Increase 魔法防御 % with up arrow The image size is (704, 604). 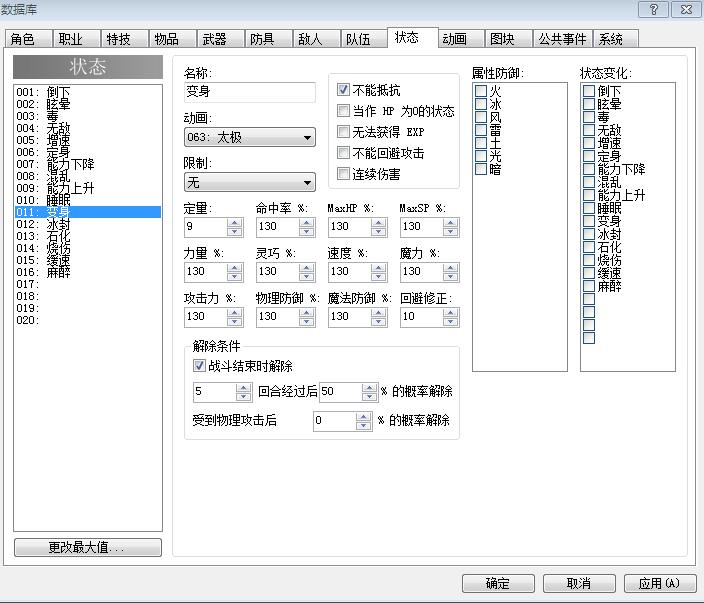[x=378, y=312]
